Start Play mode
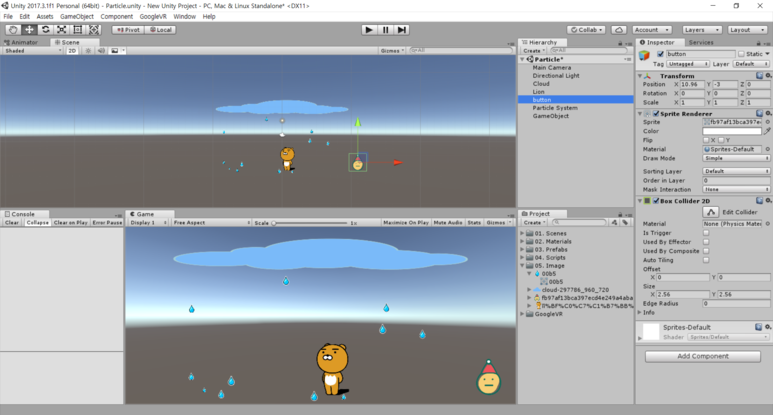773x415 pixels. pos(369,30)
